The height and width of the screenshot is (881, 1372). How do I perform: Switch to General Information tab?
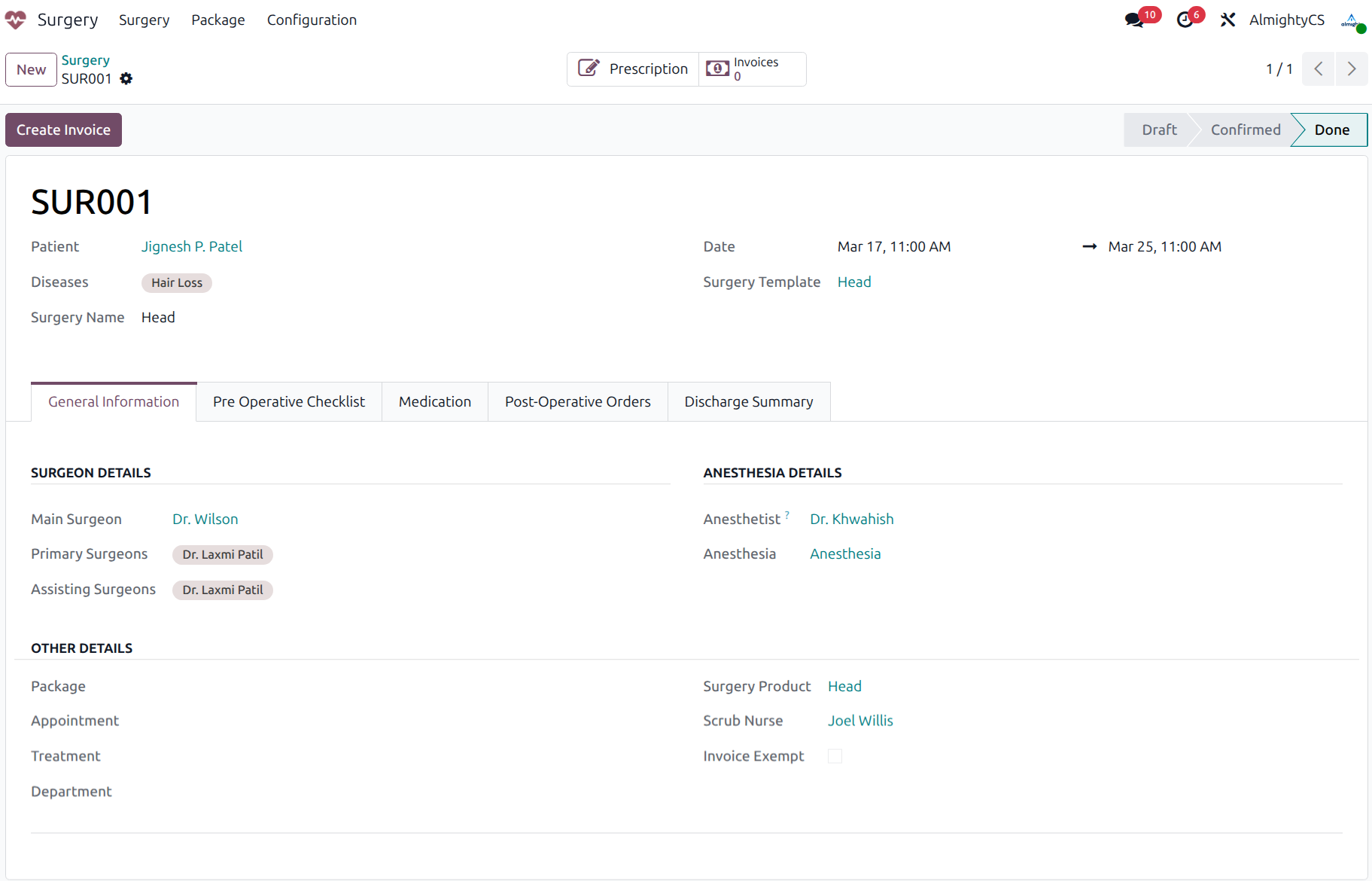click(114, 401)
